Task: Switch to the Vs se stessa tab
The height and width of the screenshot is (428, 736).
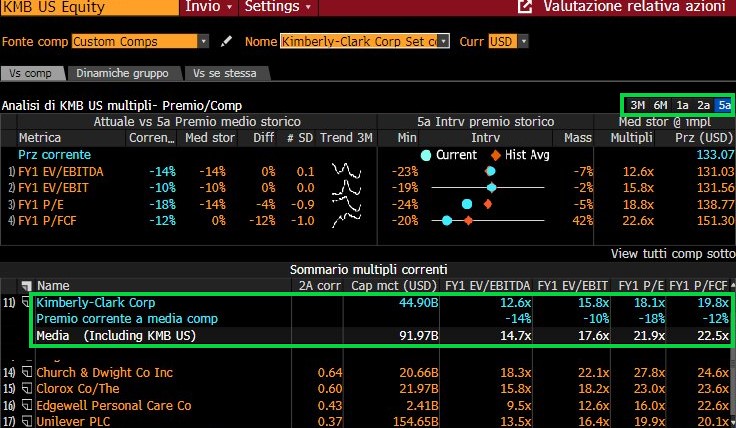Action: click(225, 73)
